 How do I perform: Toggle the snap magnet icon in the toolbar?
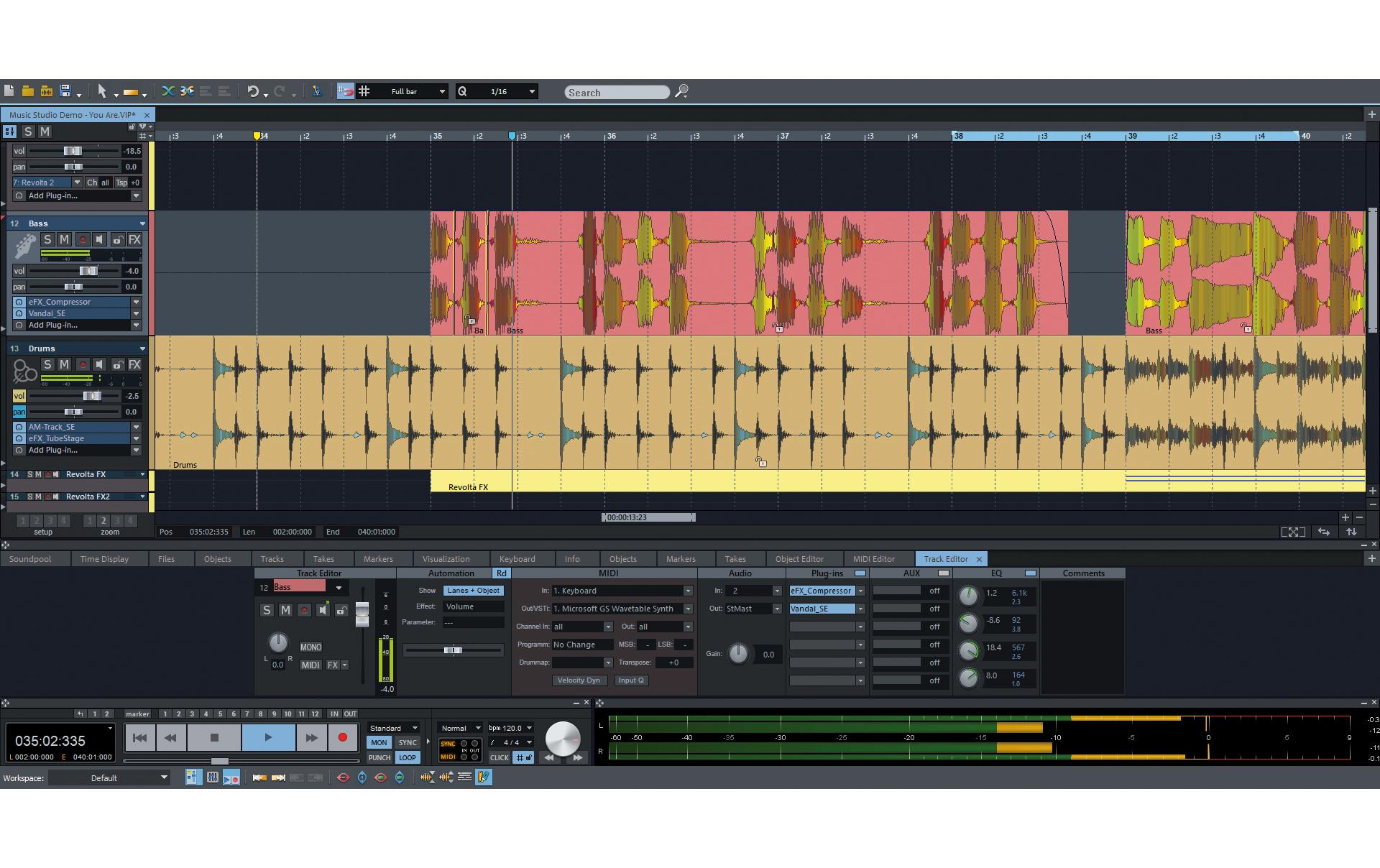[346, 91]
